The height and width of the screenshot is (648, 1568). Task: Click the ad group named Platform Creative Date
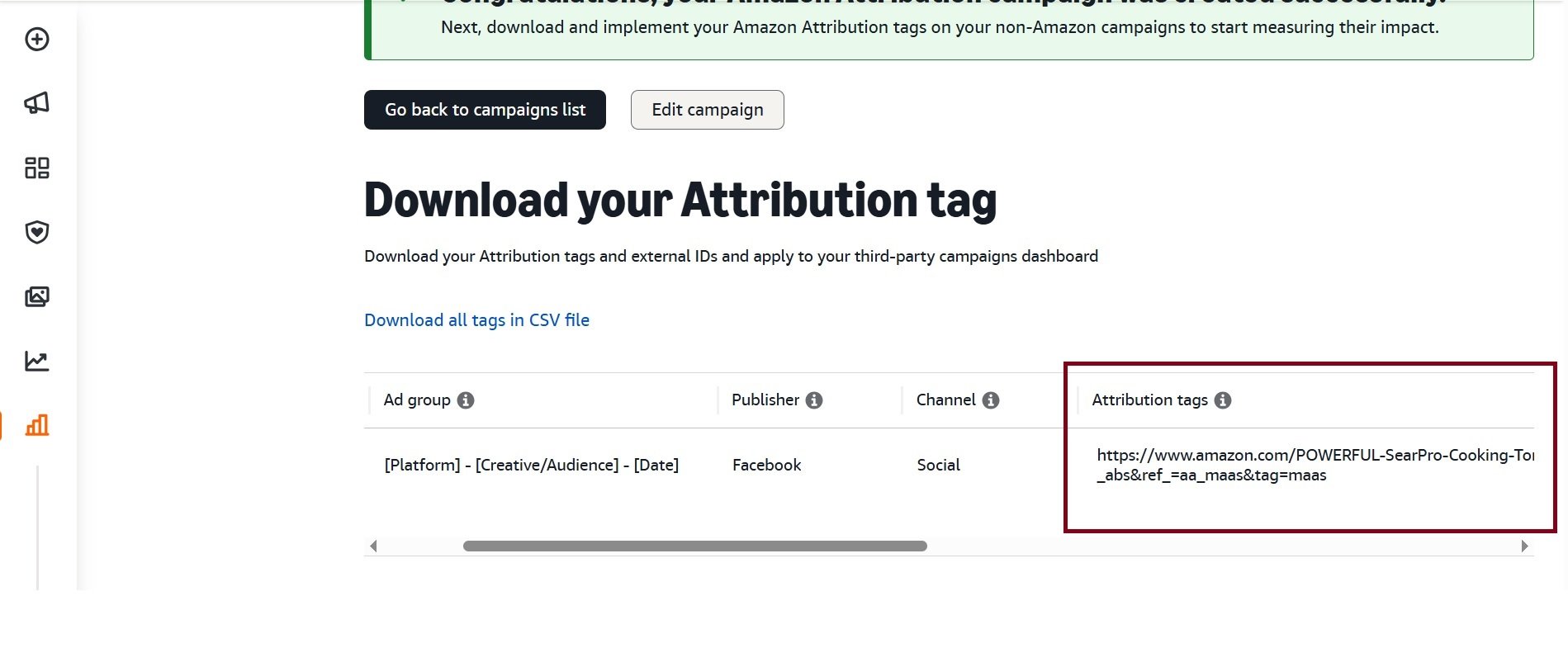[531, 465]
